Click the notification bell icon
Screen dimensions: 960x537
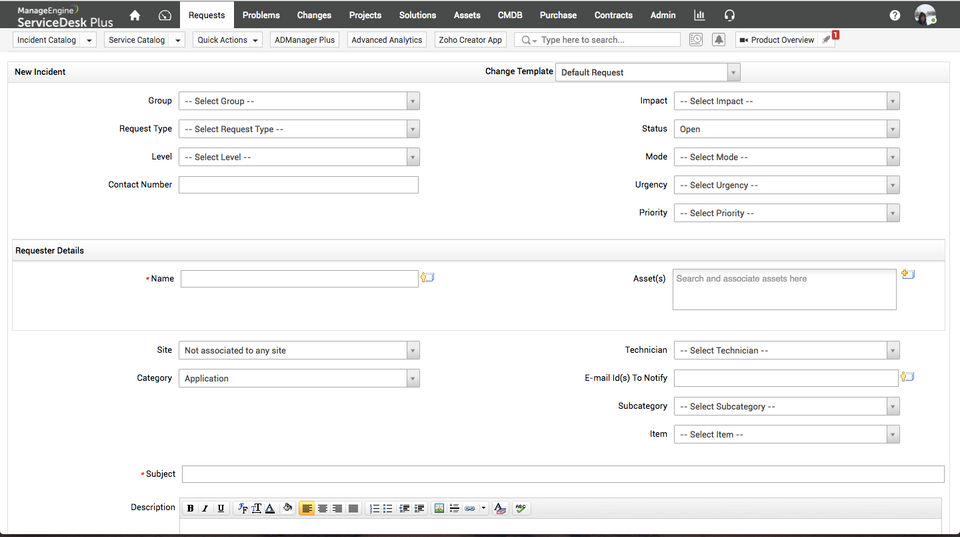[718, 40]
